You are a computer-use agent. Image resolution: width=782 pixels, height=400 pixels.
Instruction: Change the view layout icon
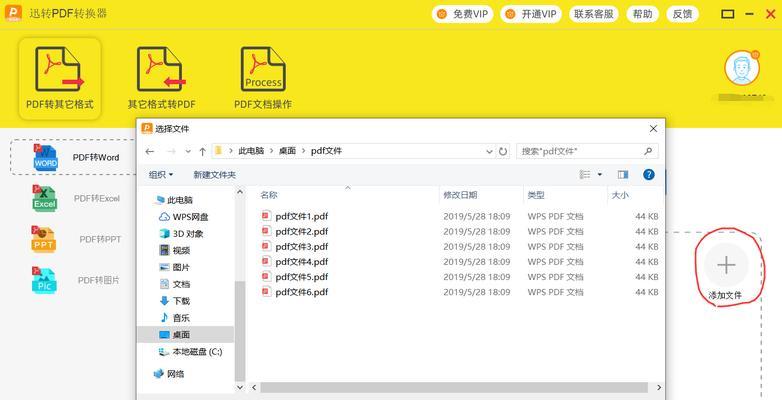(x=585, y=175)
